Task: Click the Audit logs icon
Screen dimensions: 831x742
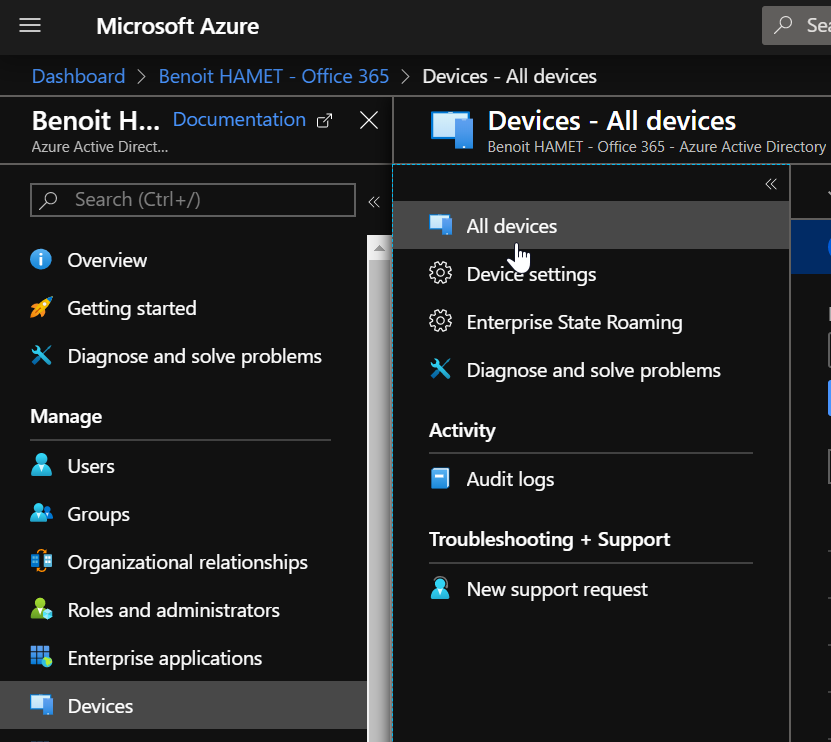Action: pos(440,479)
